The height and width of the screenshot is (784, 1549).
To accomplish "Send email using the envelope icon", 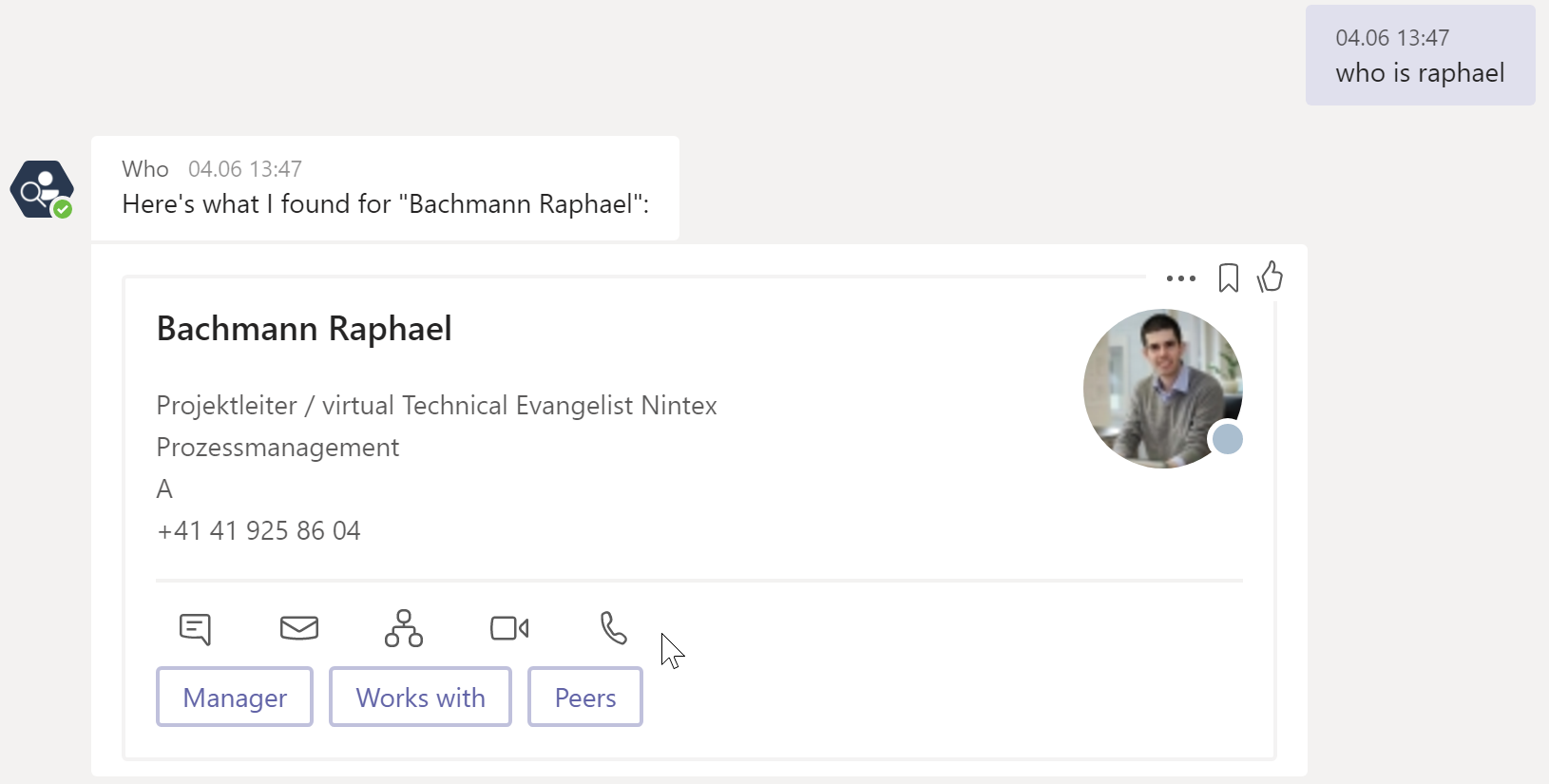I will (x=299, y=628).
